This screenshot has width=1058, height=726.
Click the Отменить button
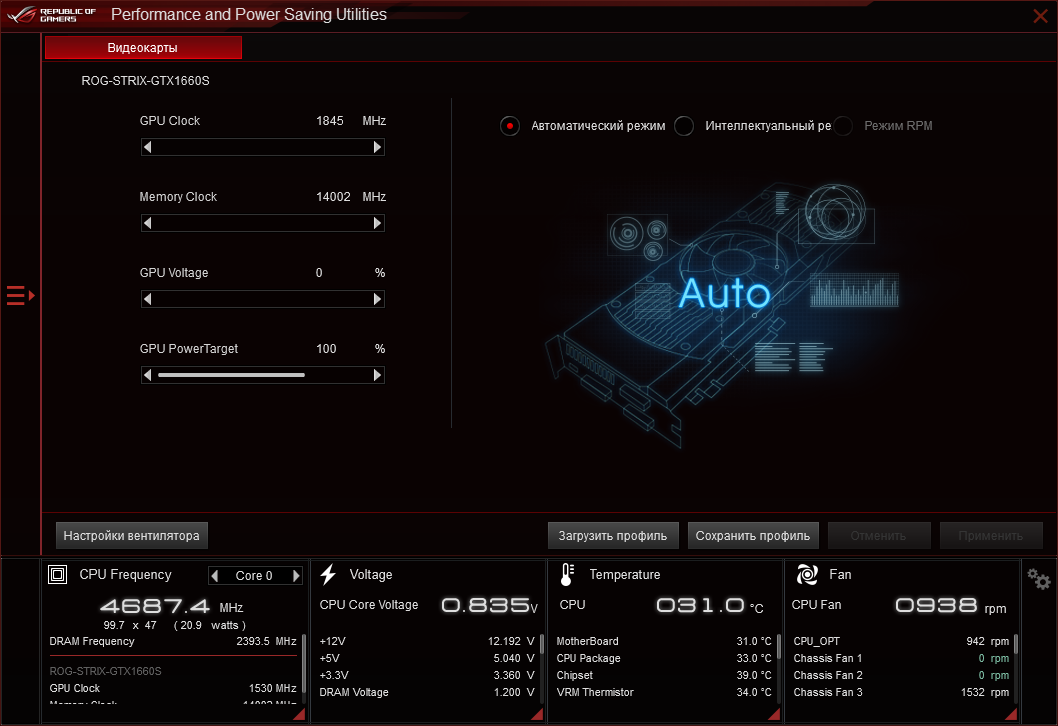(x=879, y=536)
